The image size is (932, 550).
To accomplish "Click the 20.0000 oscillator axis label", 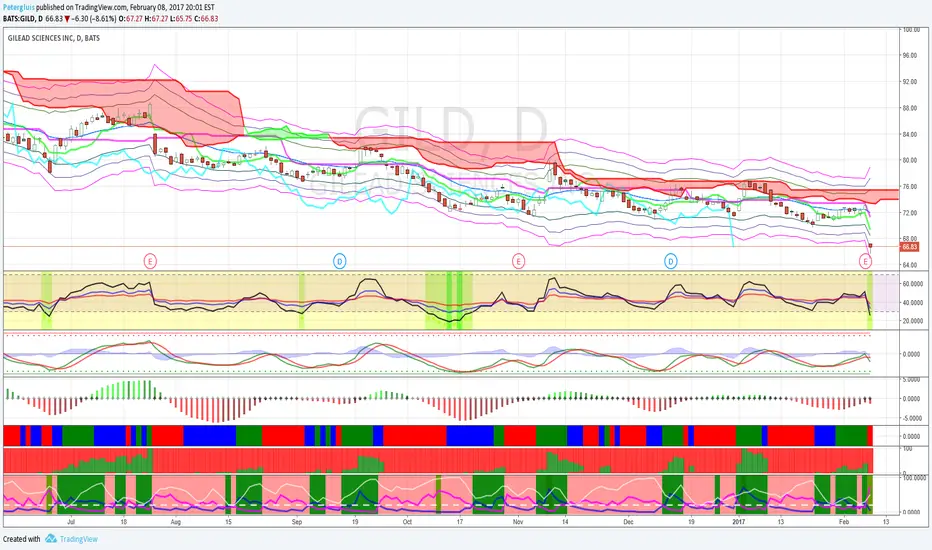I will 911,320.
